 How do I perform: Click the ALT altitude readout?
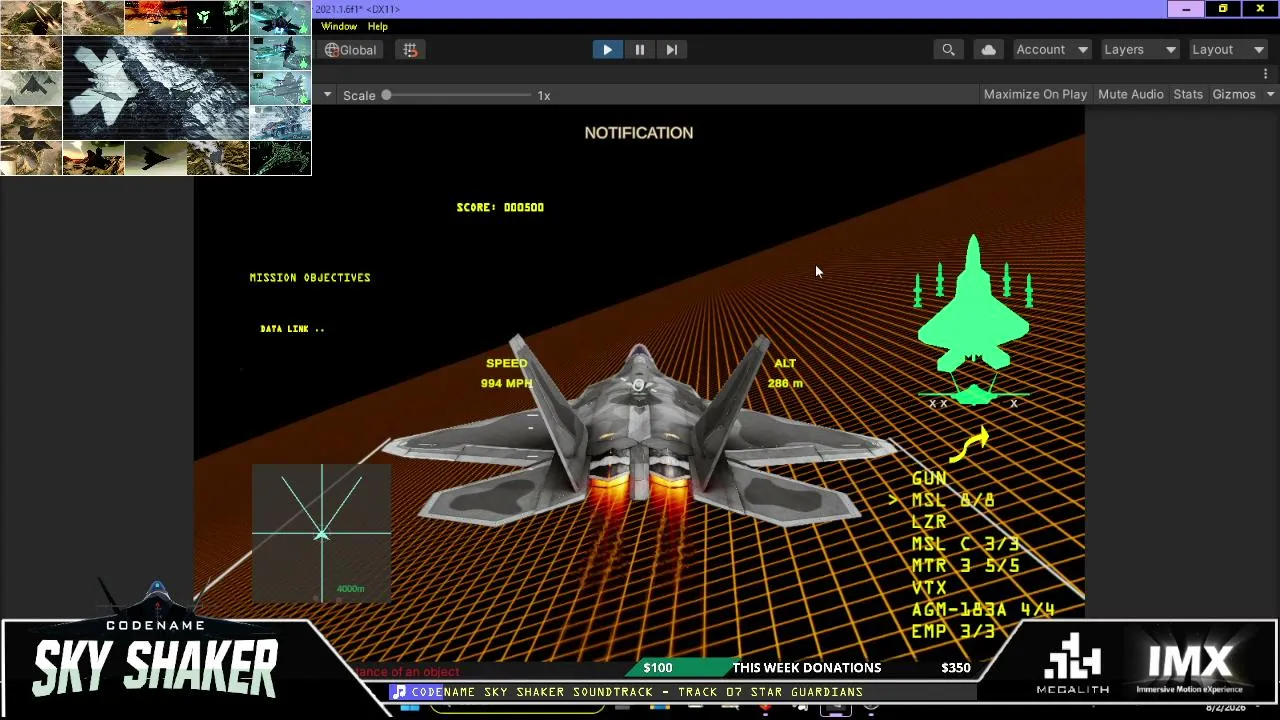coord(785,373)
